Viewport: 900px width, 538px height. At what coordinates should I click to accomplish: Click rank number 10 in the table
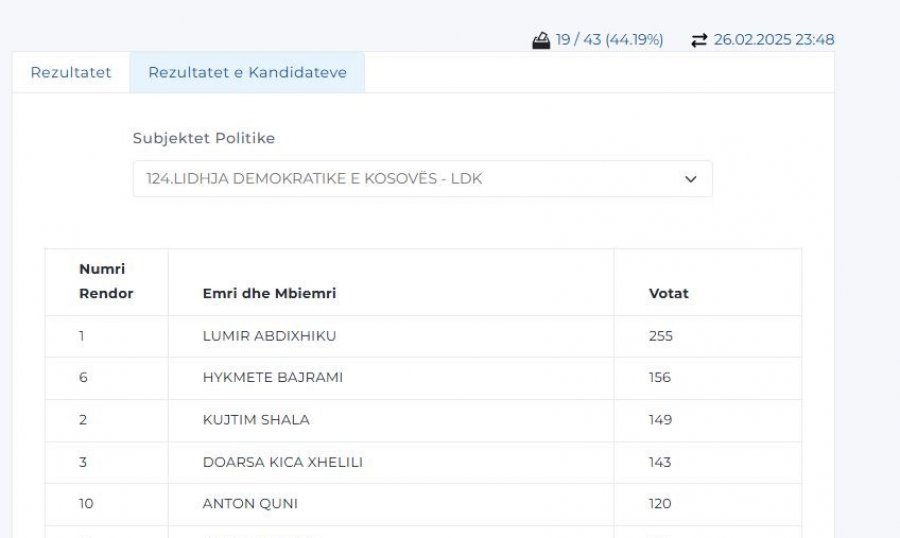(x=86, y=504)
